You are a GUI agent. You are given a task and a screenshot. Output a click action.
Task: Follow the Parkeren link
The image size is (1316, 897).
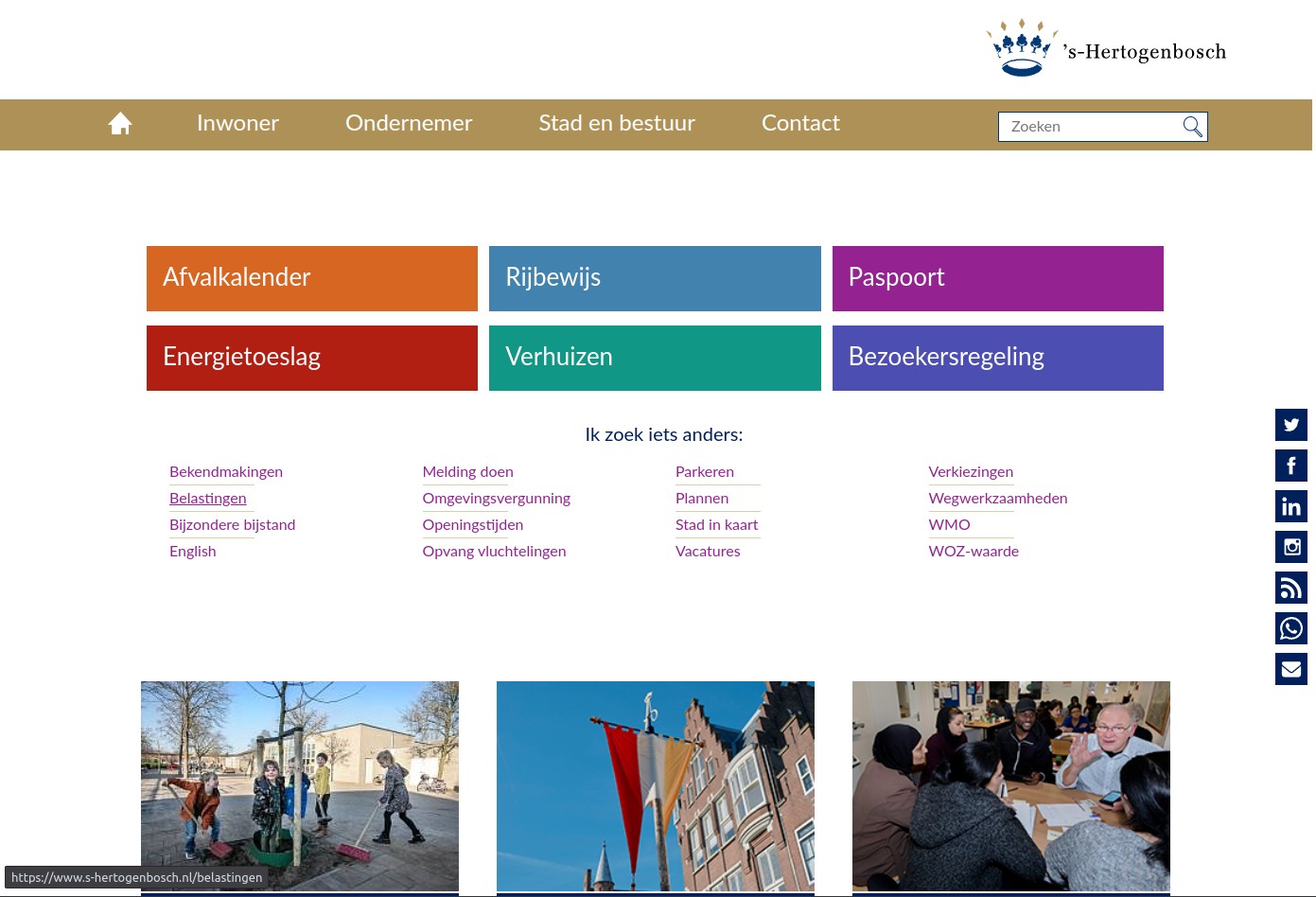[x=705, y=471]
